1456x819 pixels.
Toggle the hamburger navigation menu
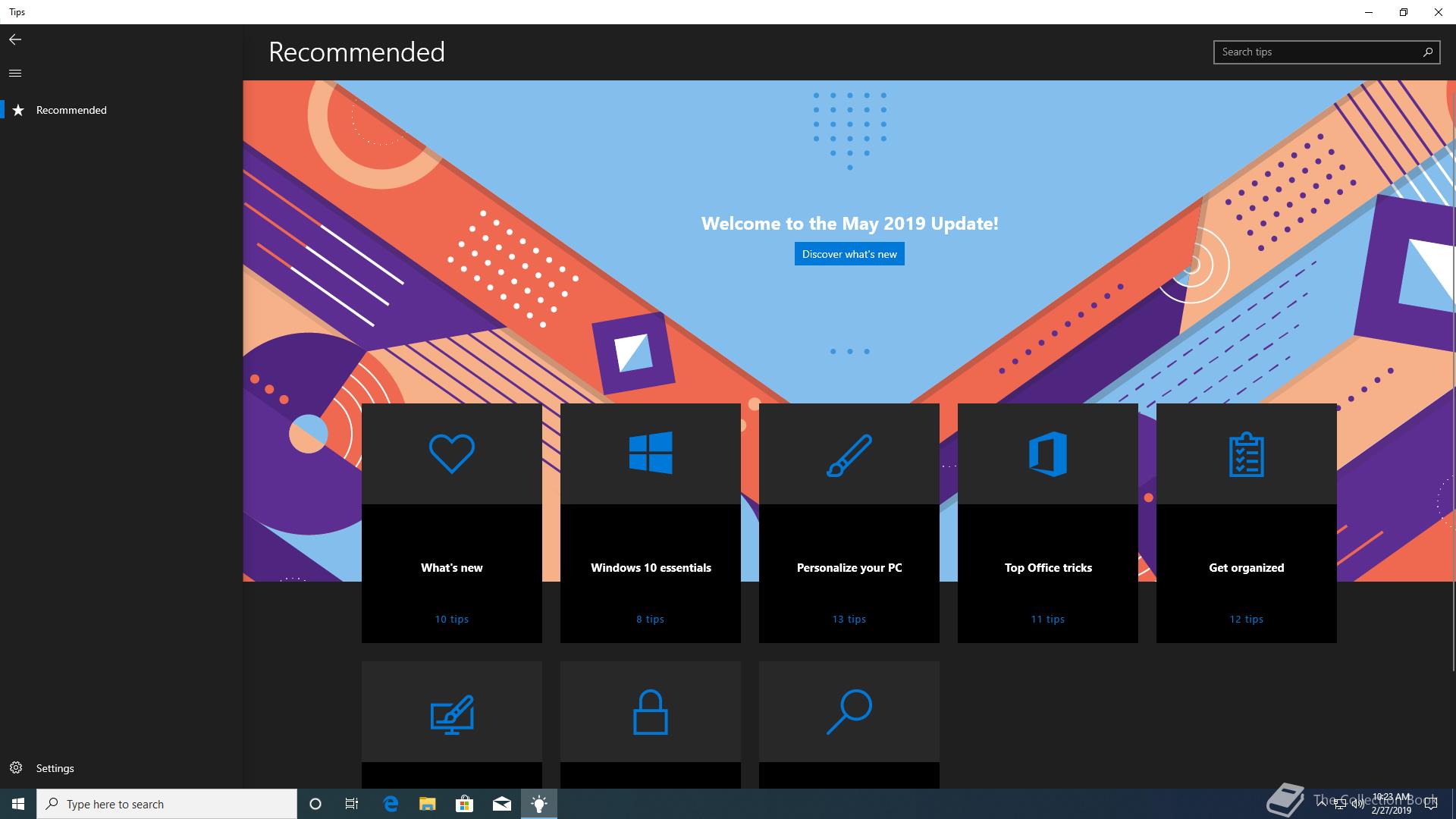pos(15,73)
